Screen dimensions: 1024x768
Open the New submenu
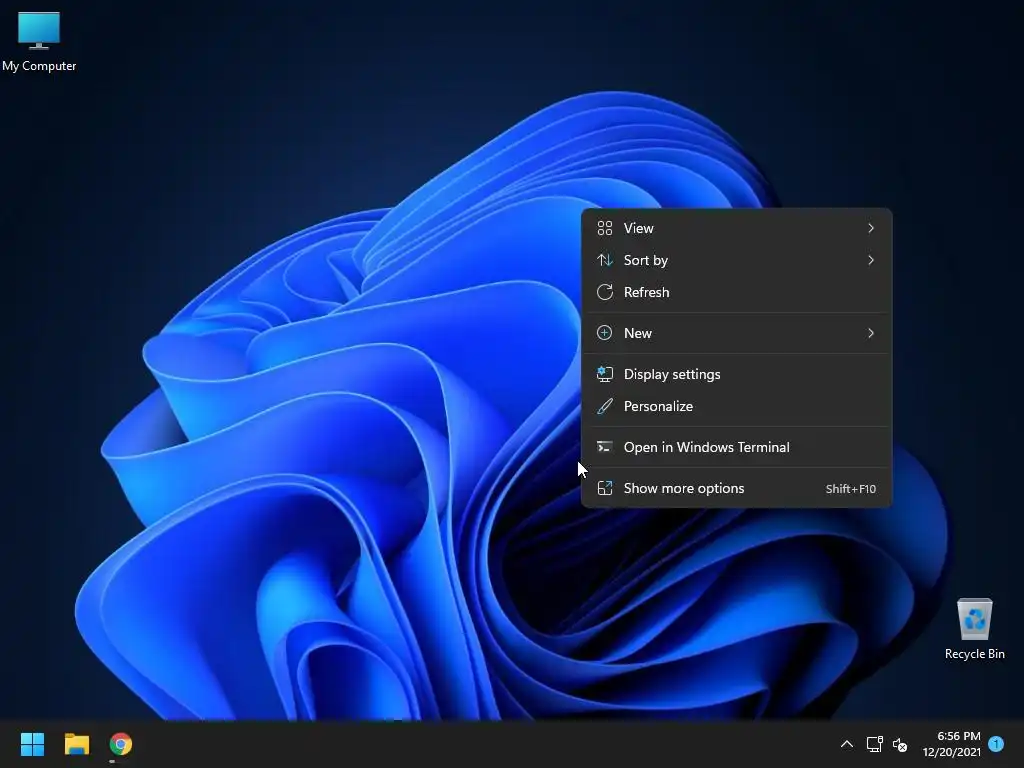click(736, 333)
